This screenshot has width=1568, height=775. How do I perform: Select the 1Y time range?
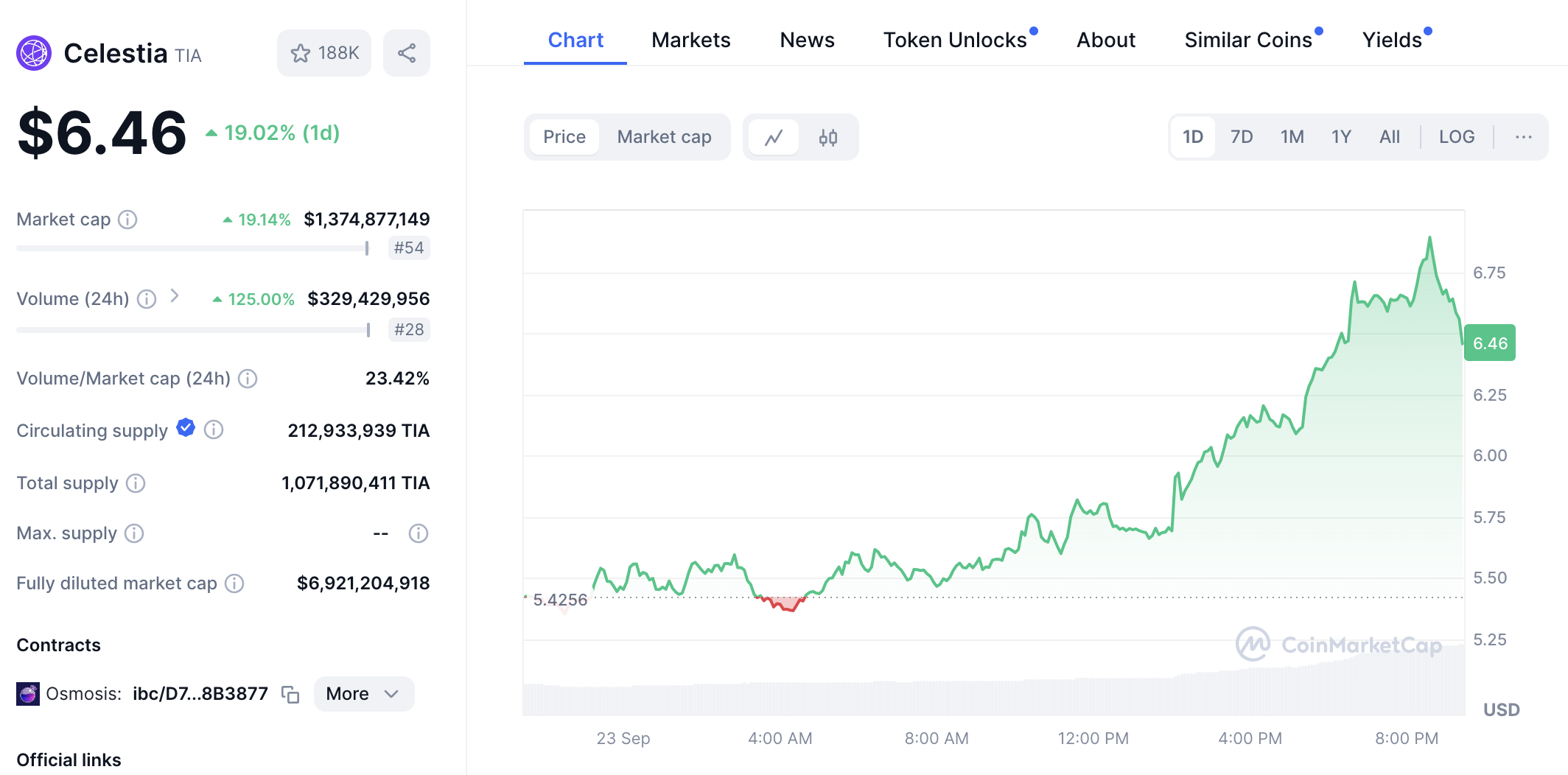(1341, 137)
